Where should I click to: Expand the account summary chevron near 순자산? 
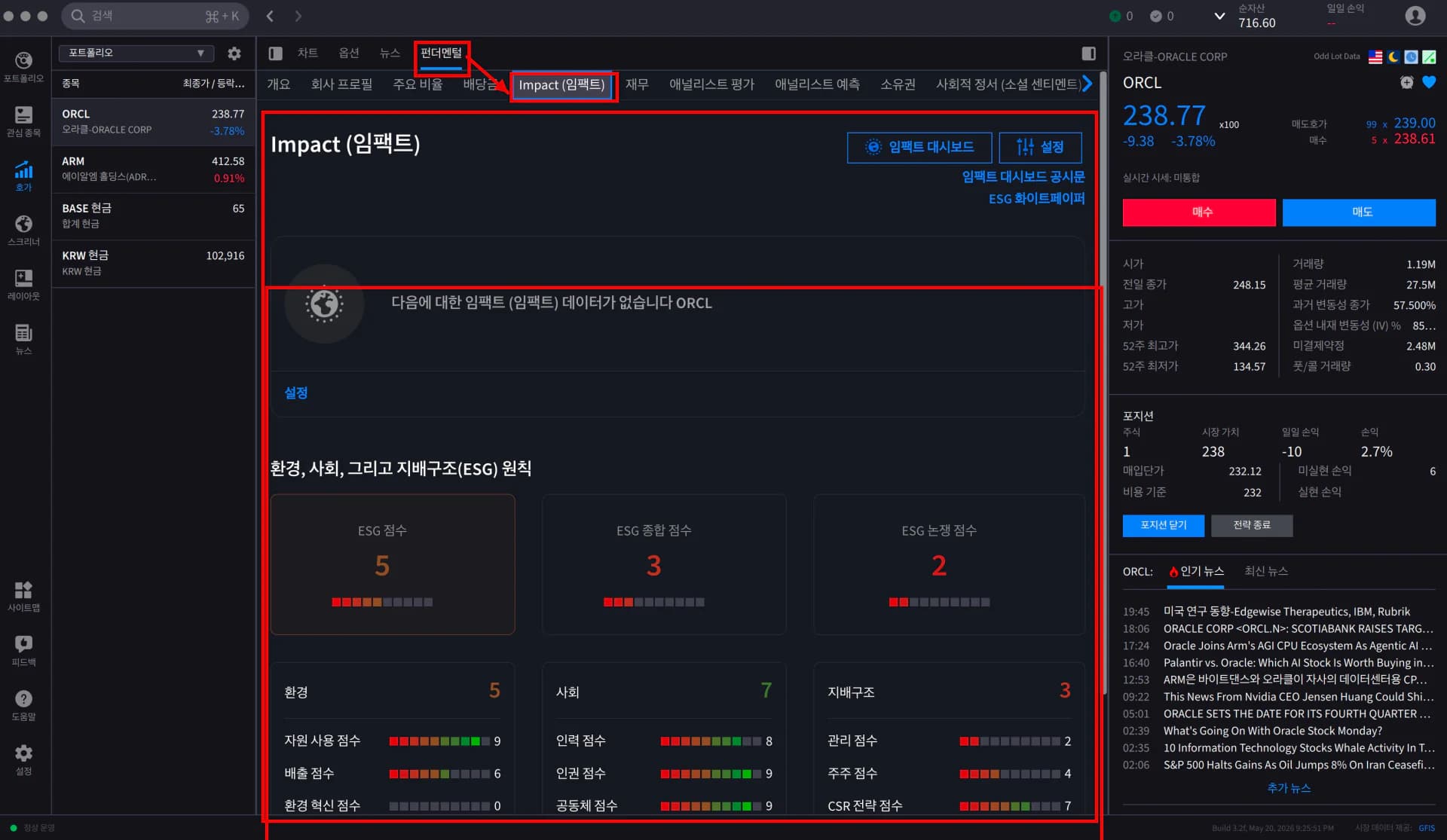tap(1219, 16)
